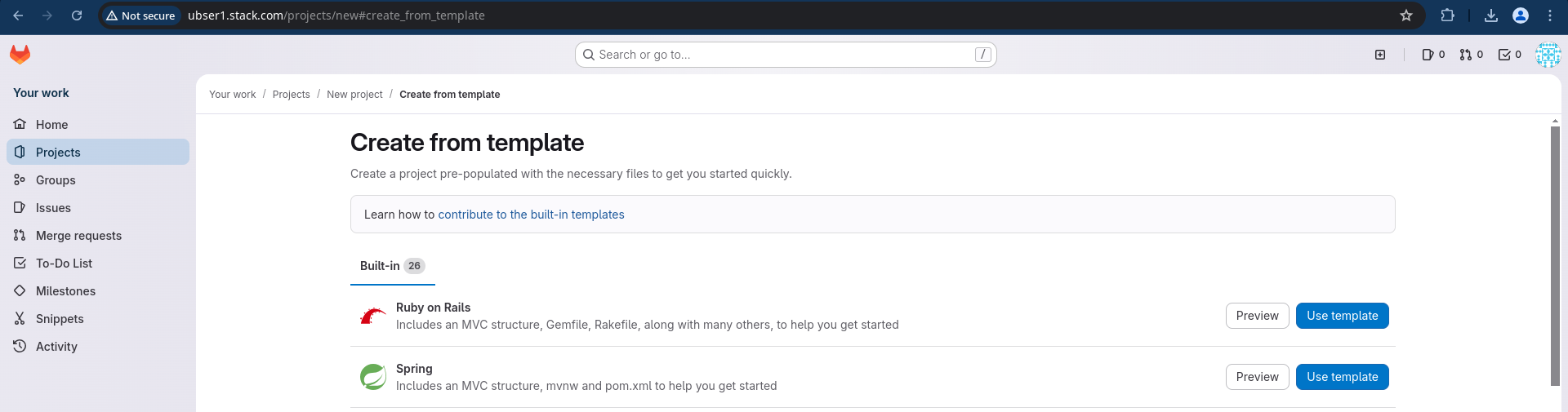Open merge requests counter icon
This screenshot has width=1568, height=412.
[x=1472, y=55]
